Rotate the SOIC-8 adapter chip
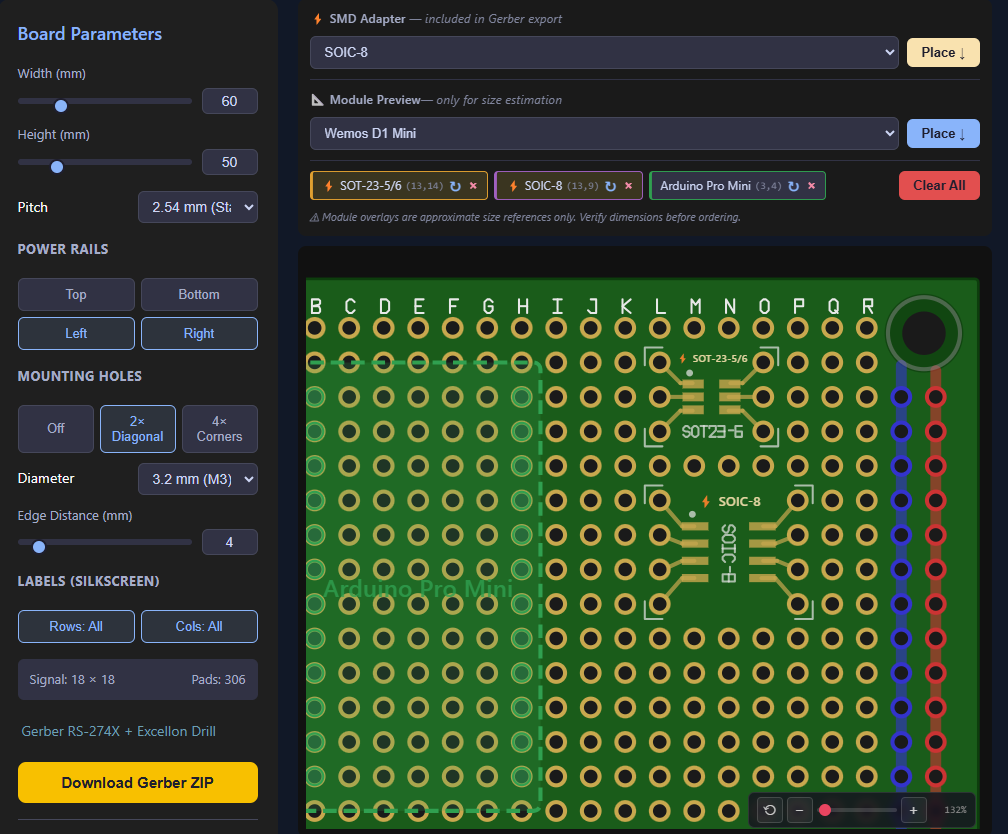 (x=610, y=186)
